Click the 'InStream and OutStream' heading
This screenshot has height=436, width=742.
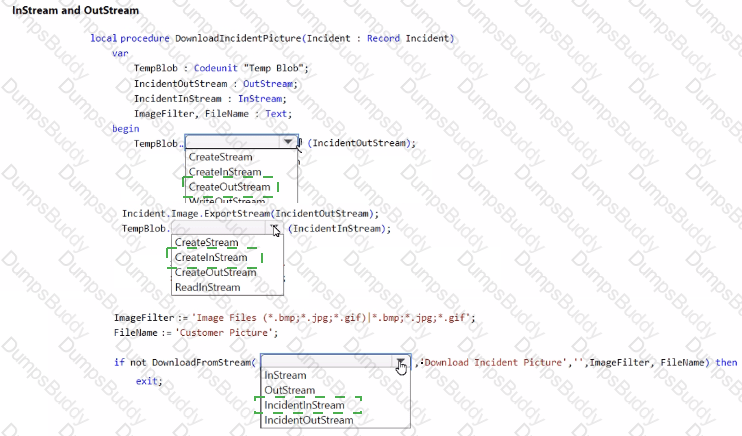[x=75, y=10]
